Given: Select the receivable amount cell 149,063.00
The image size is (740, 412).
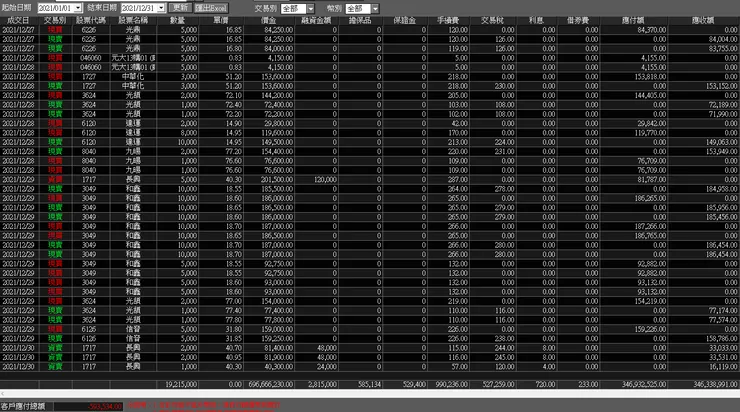Looking at the screenshot, I should pos(704,142).
